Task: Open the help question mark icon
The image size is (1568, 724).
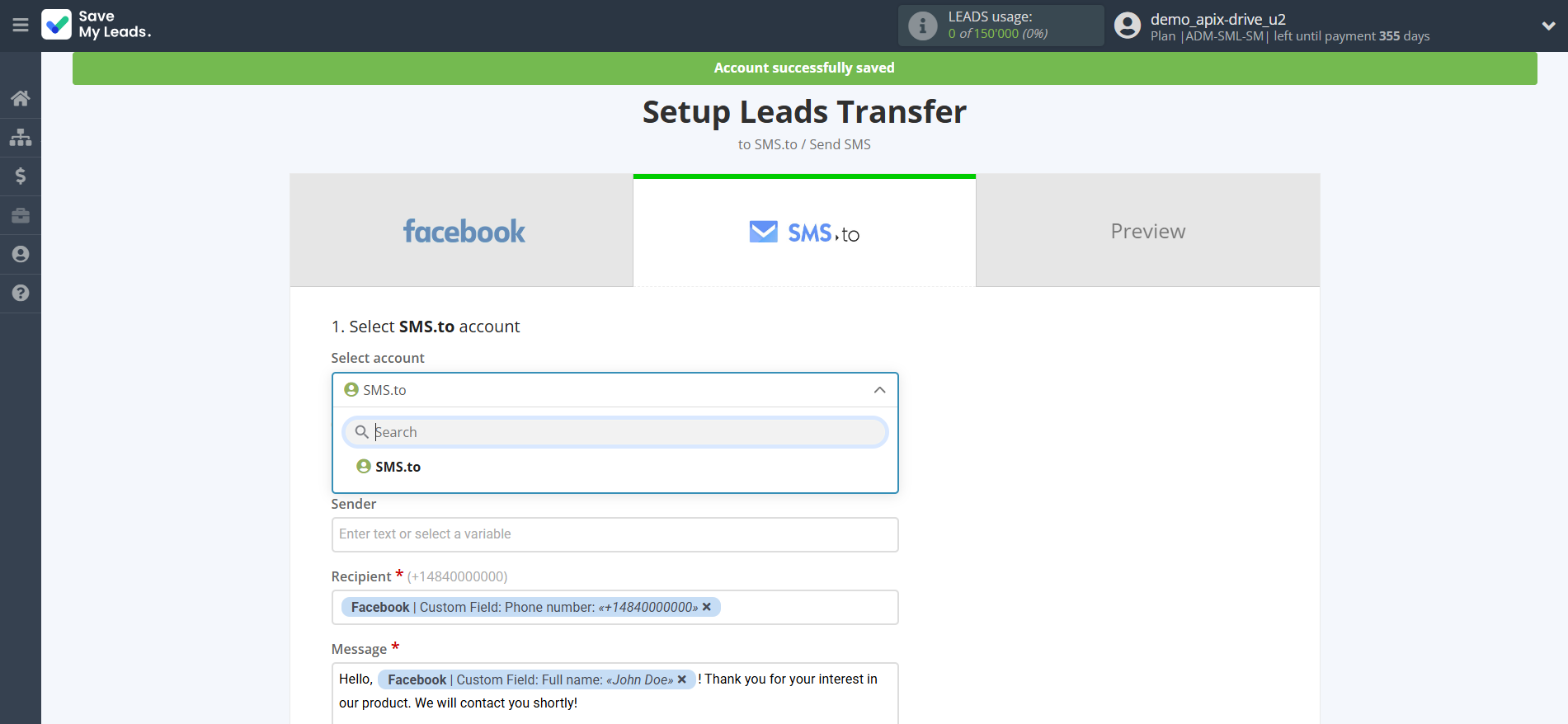Action: [21, 293]
